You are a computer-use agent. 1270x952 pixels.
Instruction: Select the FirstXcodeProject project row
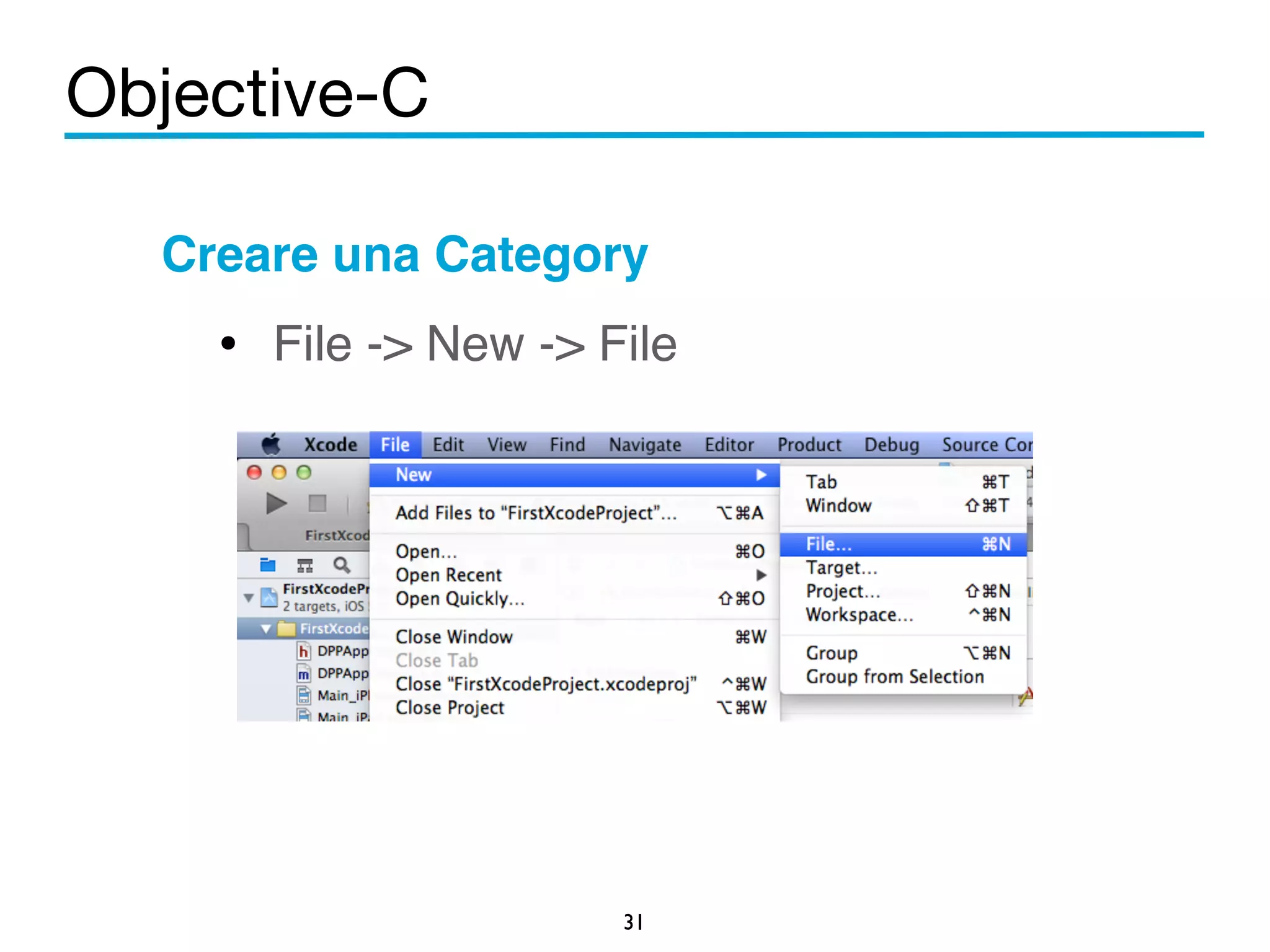(x=303, y=597)
